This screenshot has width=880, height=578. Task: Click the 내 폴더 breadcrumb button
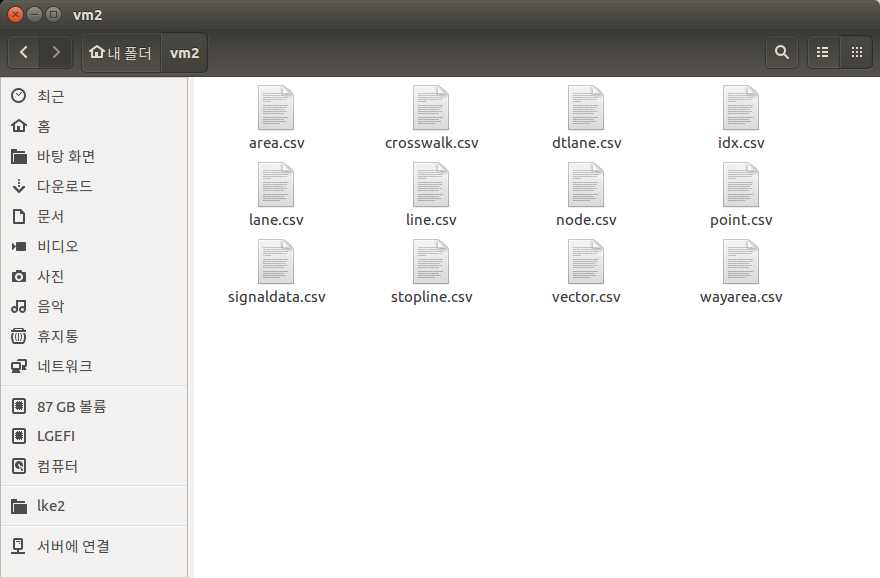click(122, 53)
